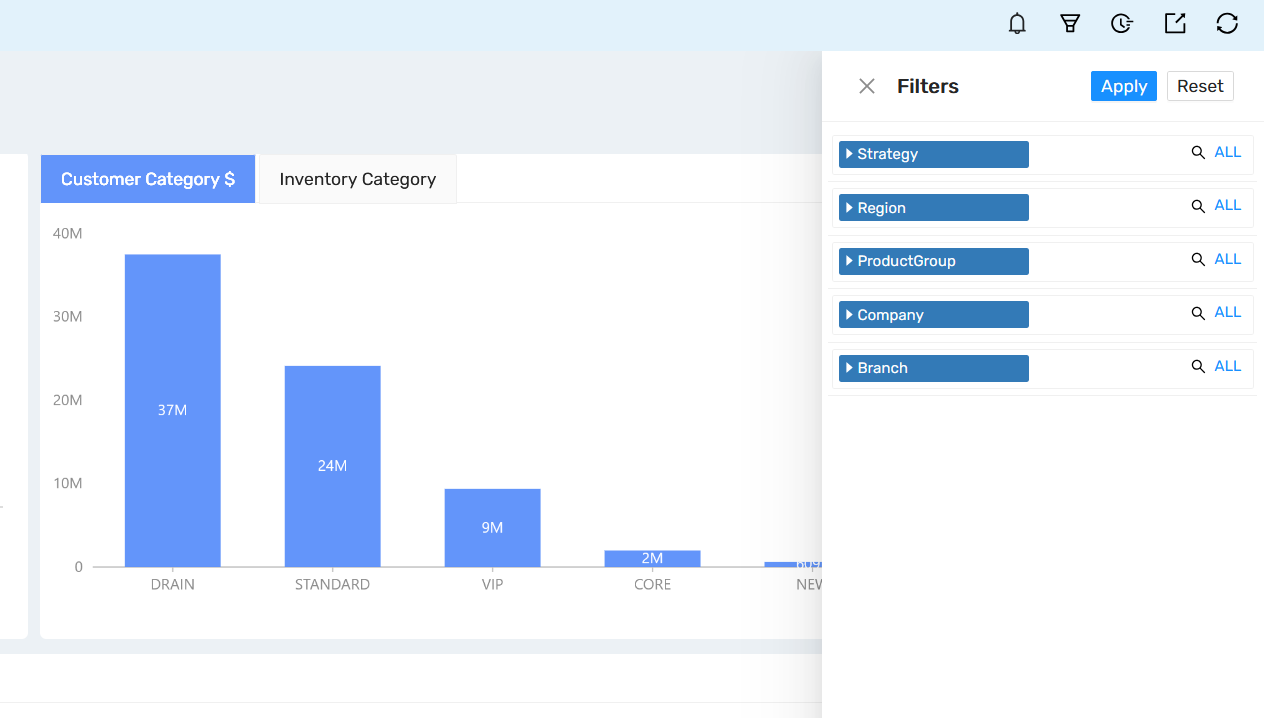
Task: Reset all filters
Action: coord(1200,86)
